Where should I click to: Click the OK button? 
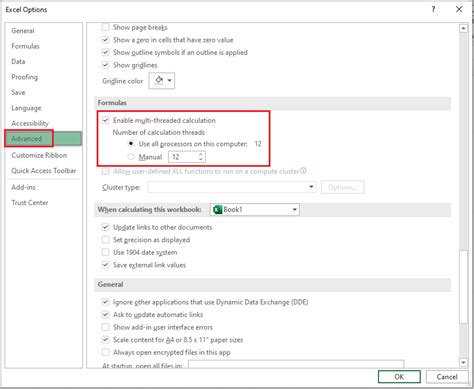tap(399, 377)
